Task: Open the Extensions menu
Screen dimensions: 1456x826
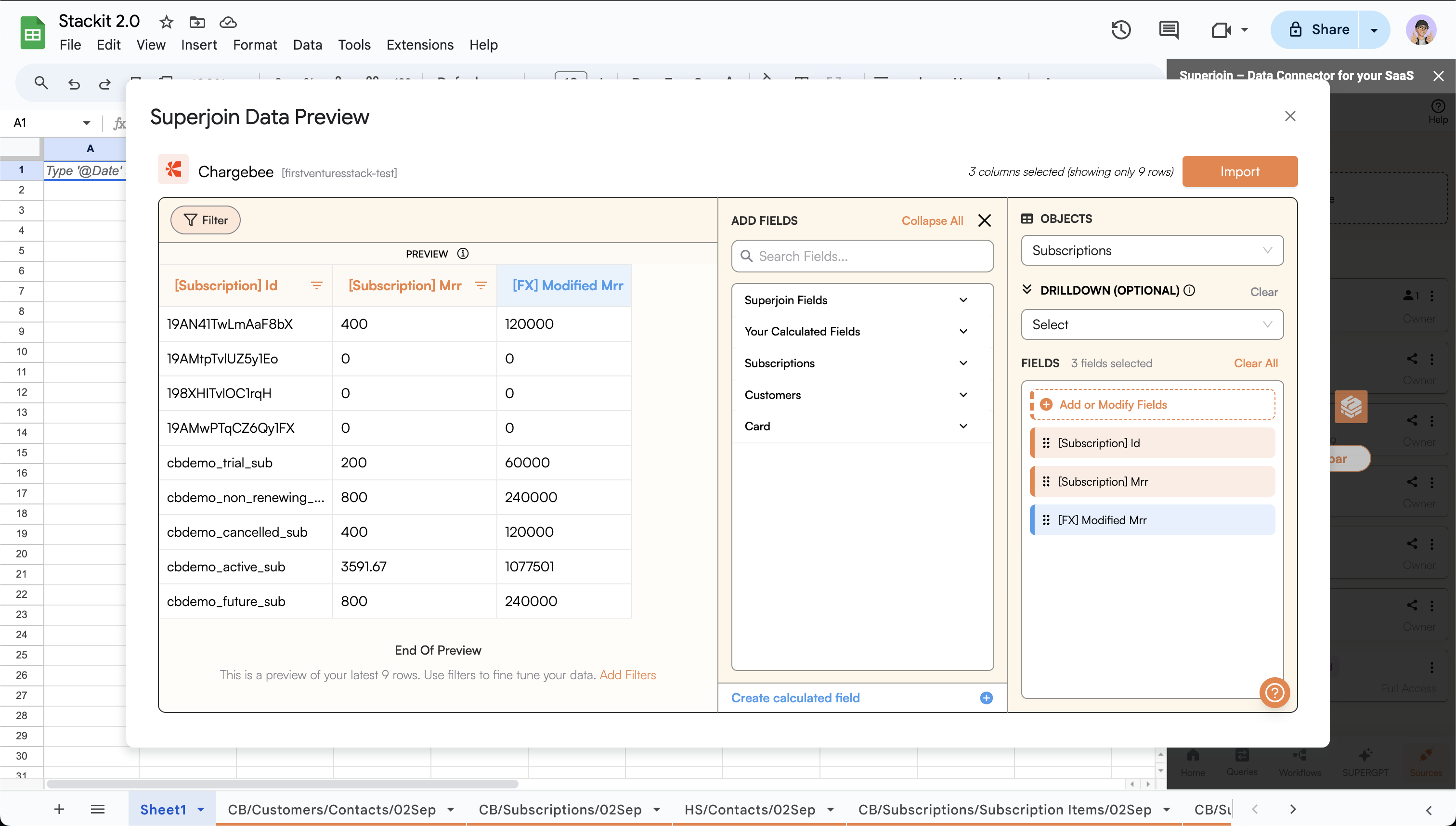Action: click(420, 45)
